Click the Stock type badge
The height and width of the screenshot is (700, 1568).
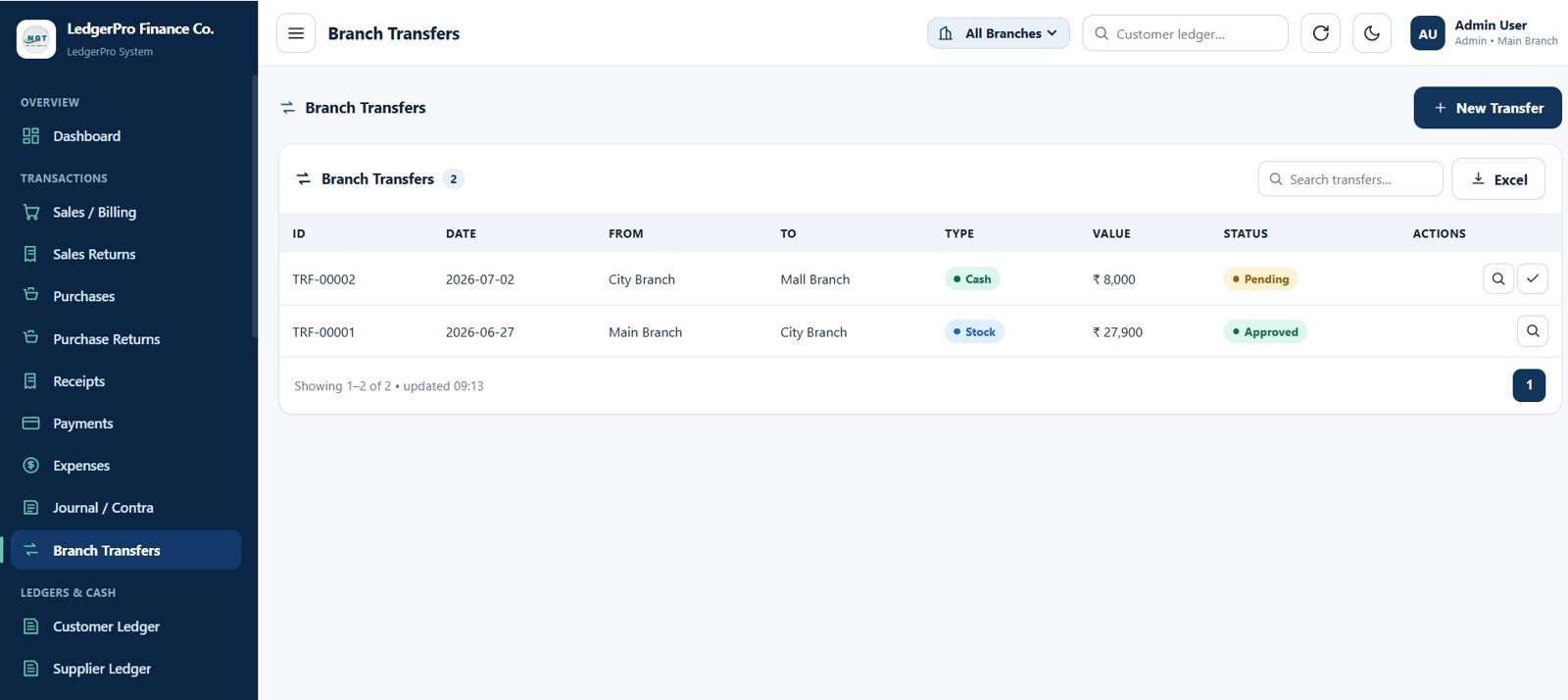pyautogui.click(x=974, y=332)
